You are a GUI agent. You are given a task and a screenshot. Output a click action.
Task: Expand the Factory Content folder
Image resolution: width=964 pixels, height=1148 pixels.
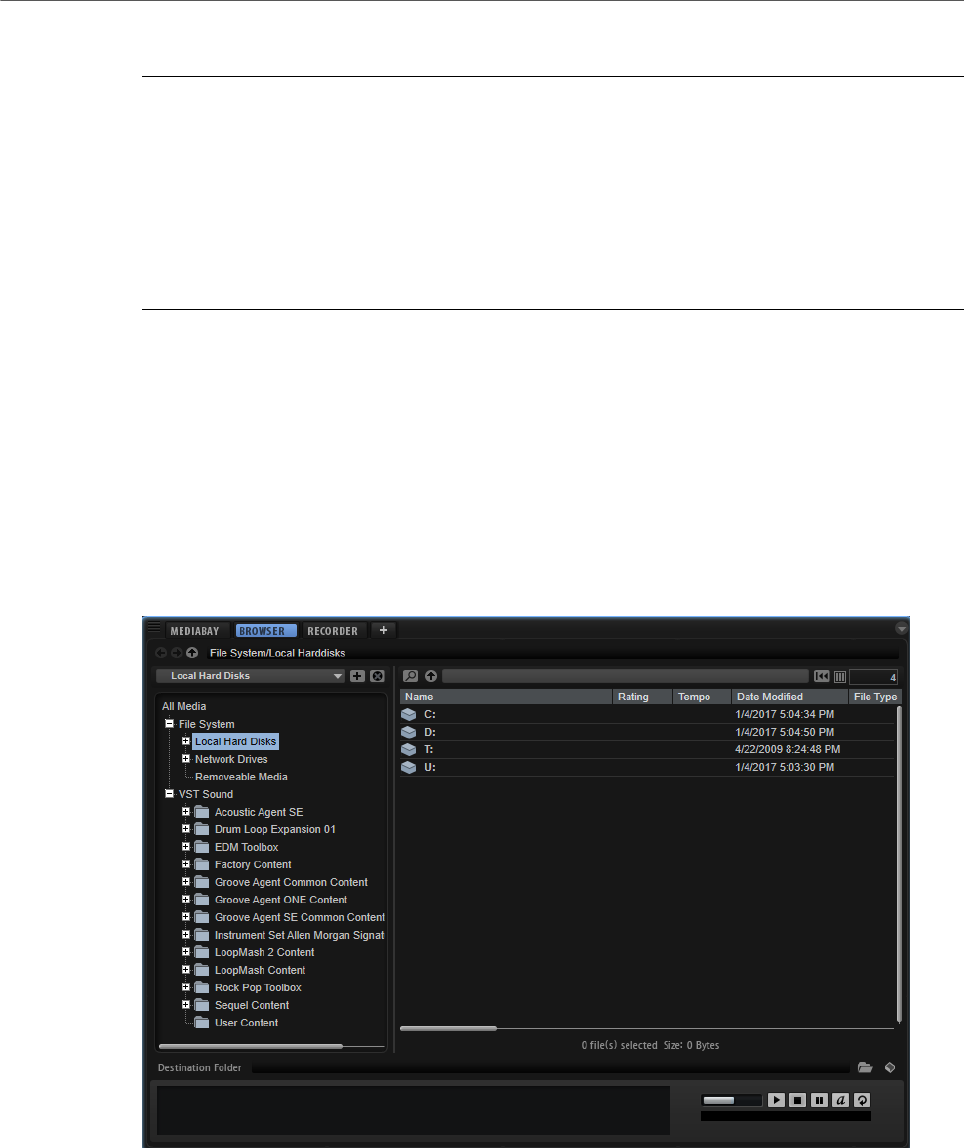(186, 864)
